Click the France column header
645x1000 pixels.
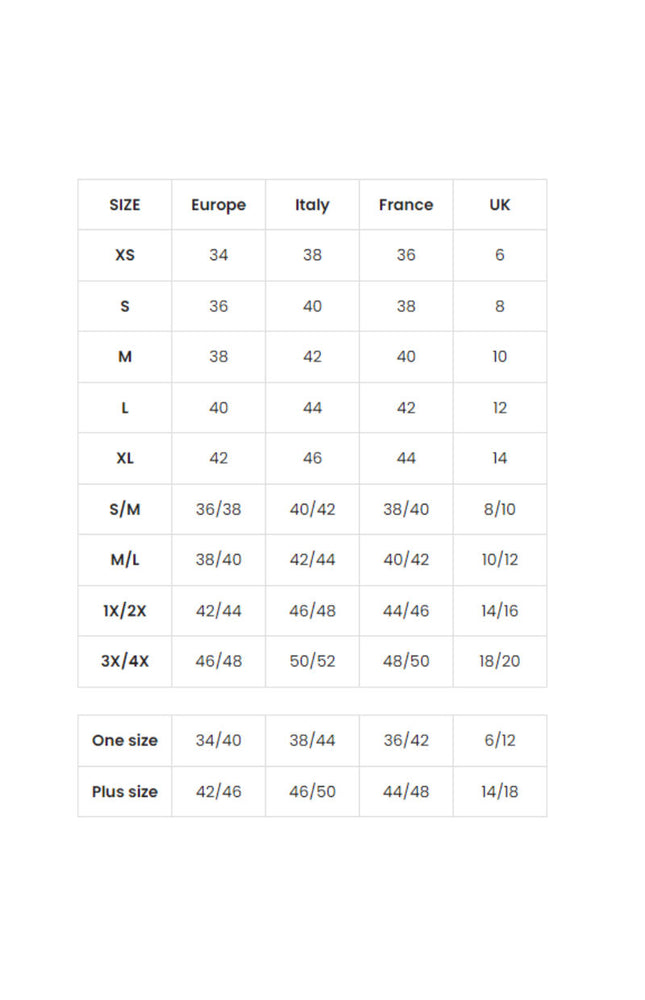tap(406, 205)
